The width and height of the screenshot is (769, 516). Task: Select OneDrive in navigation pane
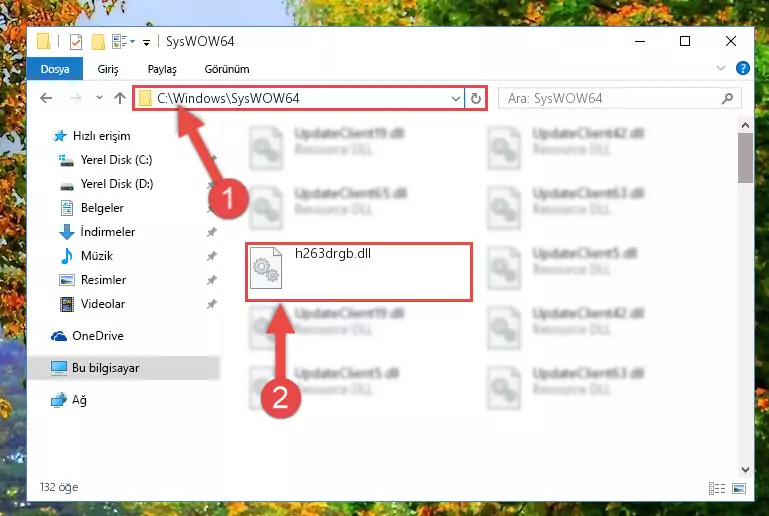[x=87, y=336]
